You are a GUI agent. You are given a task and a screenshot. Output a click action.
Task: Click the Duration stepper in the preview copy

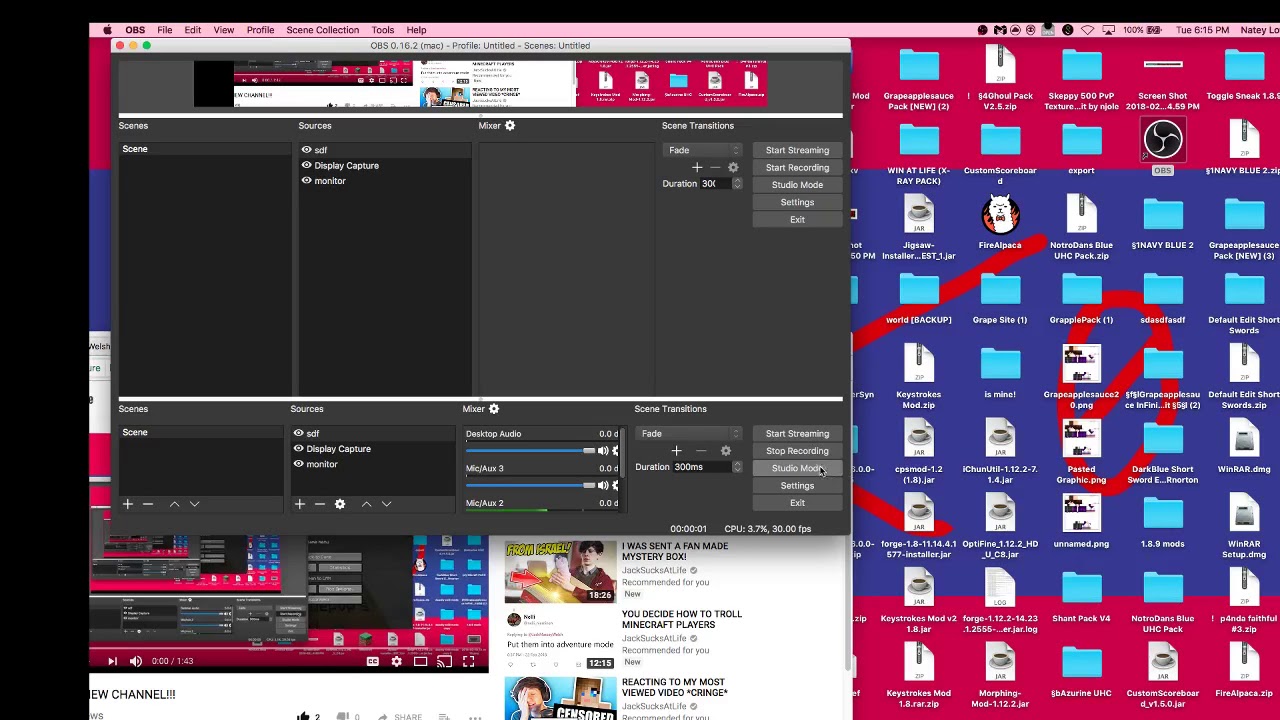click(x=737, y=184)
